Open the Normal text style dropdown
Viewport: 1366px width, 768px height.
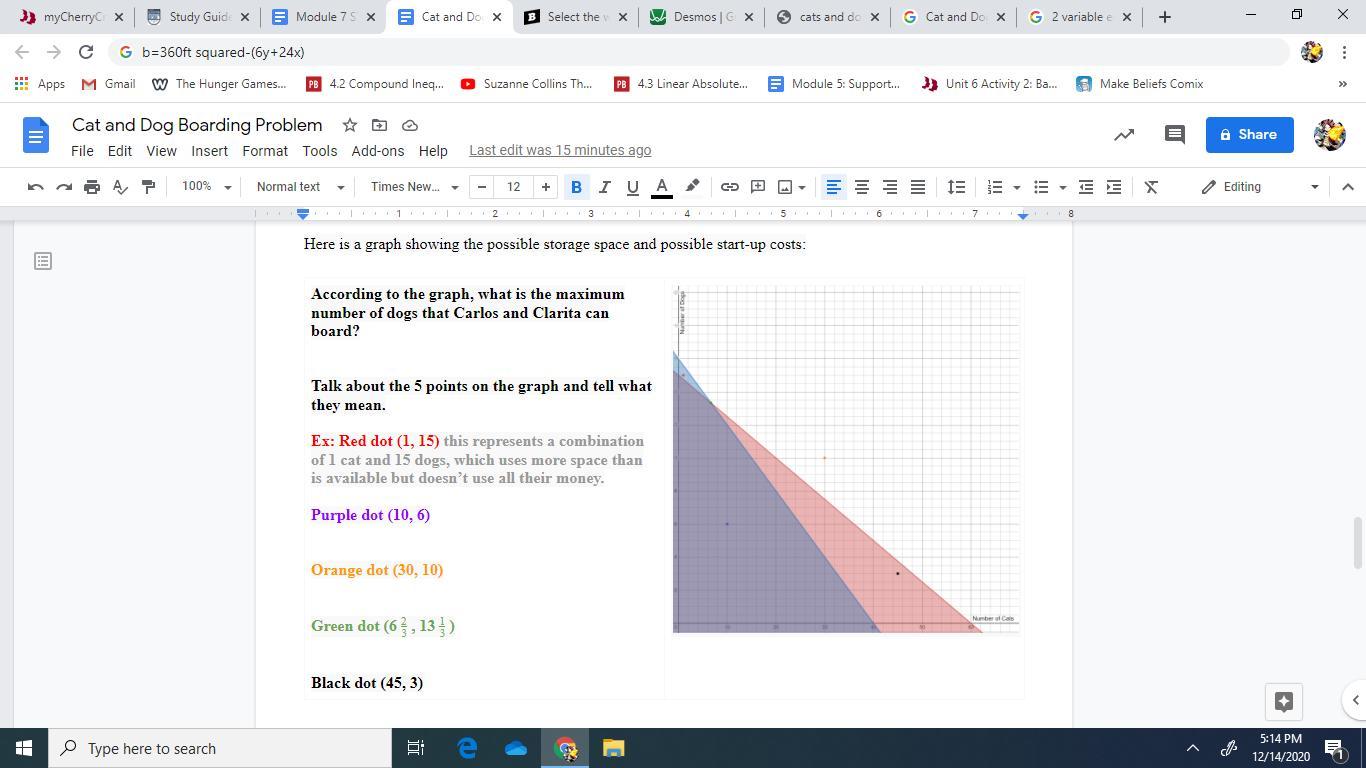(x=300, y=187)
